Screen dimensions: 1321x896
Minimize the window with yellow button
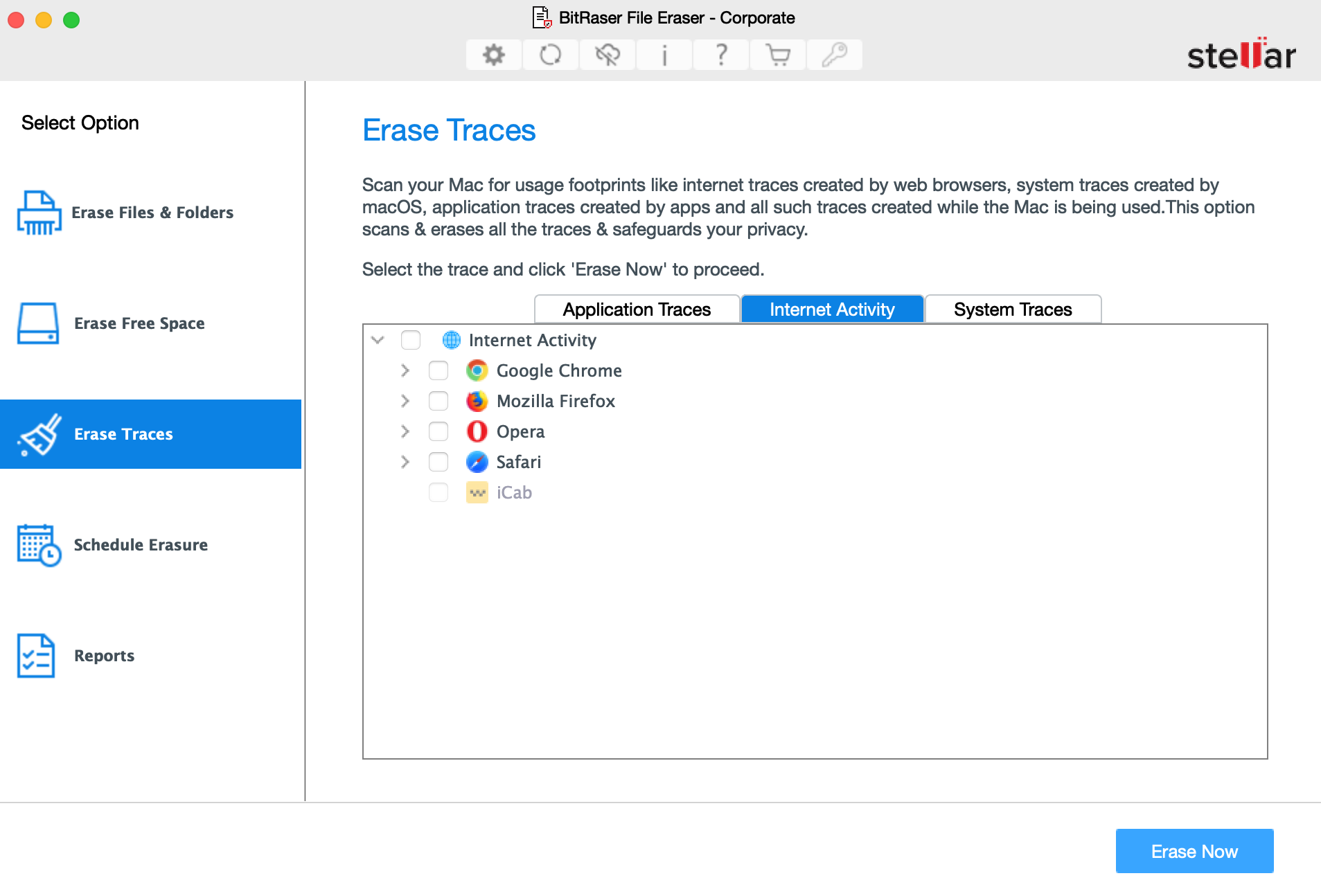[x=44, y=20]
